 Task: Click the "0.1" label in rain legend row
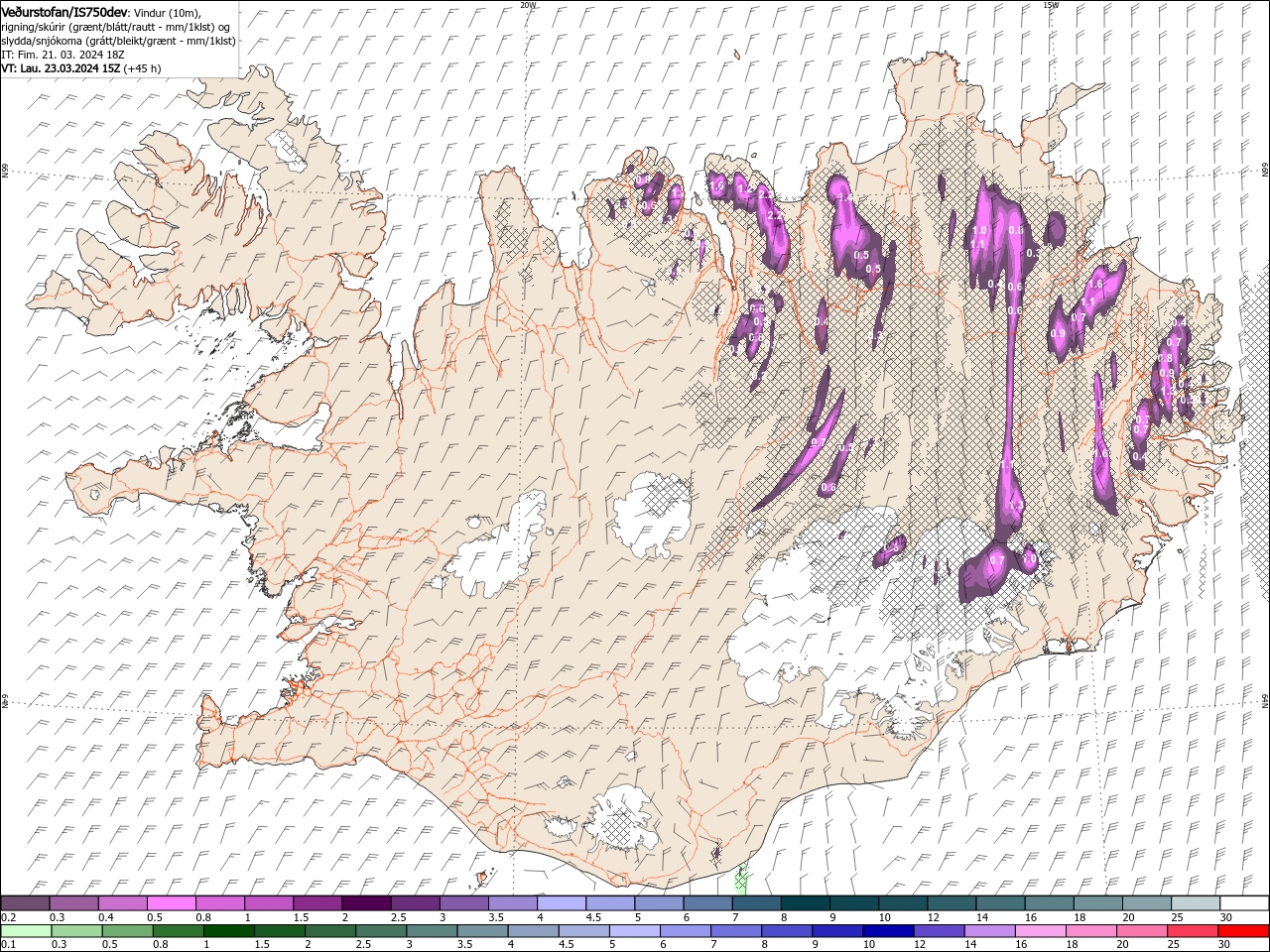pos(7,944)
